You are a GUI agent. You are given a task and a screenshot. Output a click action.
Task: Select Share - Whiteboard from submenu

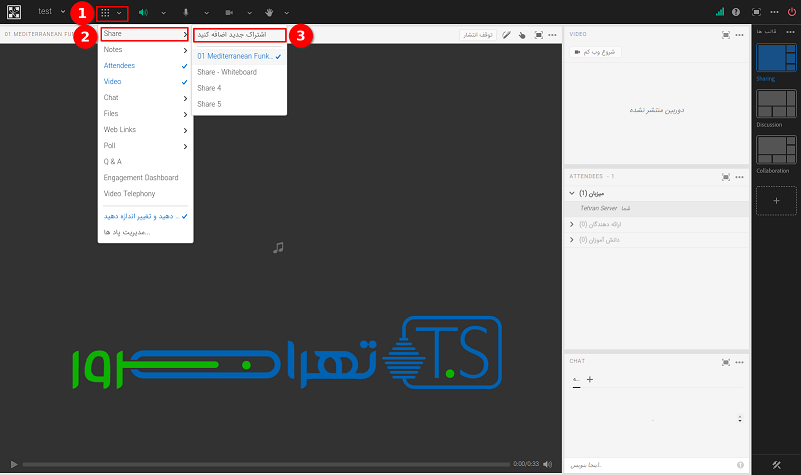[227, 72]
